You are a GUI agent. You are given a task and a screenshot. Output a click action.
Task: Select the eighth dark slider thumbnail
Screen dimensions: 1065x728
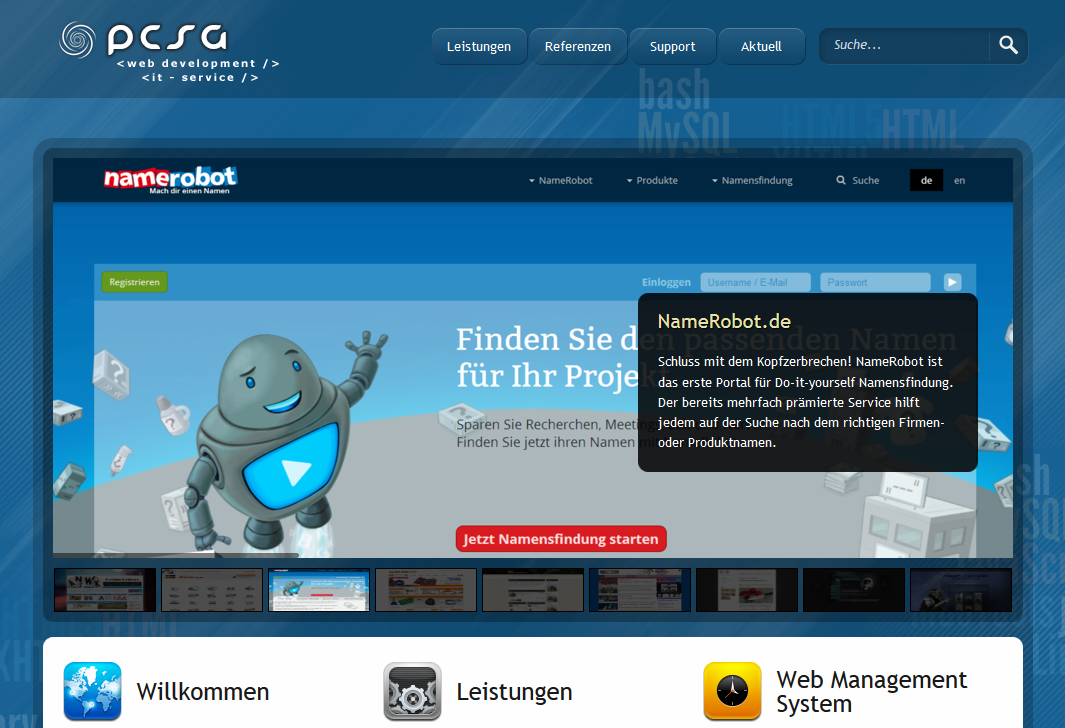click(854, 589)
